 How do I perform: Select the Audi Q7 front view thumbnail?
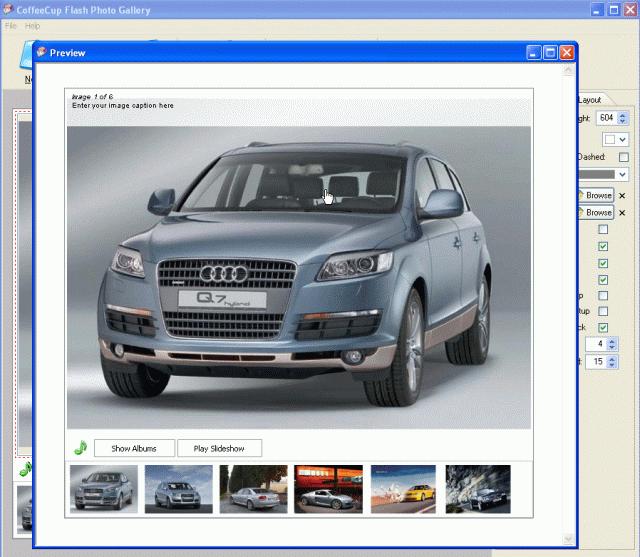[104, 489]
